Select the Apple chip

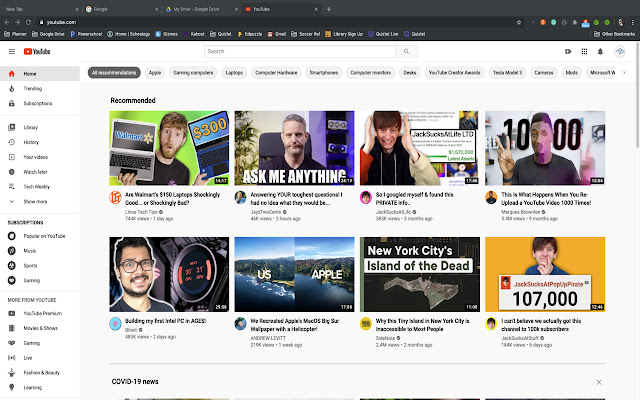155,73
